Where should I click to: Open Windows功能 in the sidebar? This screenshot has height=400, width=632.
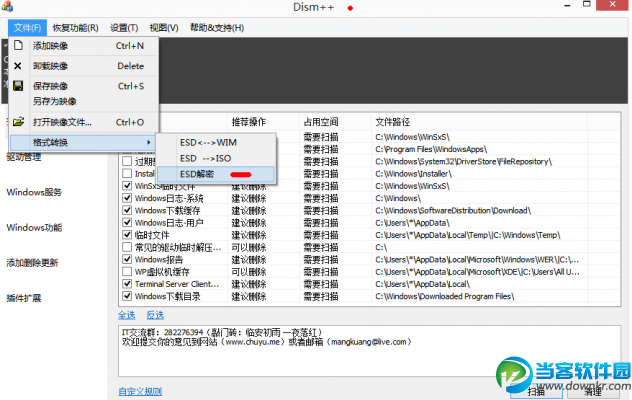pyautogui.click(x=34, y=227)
